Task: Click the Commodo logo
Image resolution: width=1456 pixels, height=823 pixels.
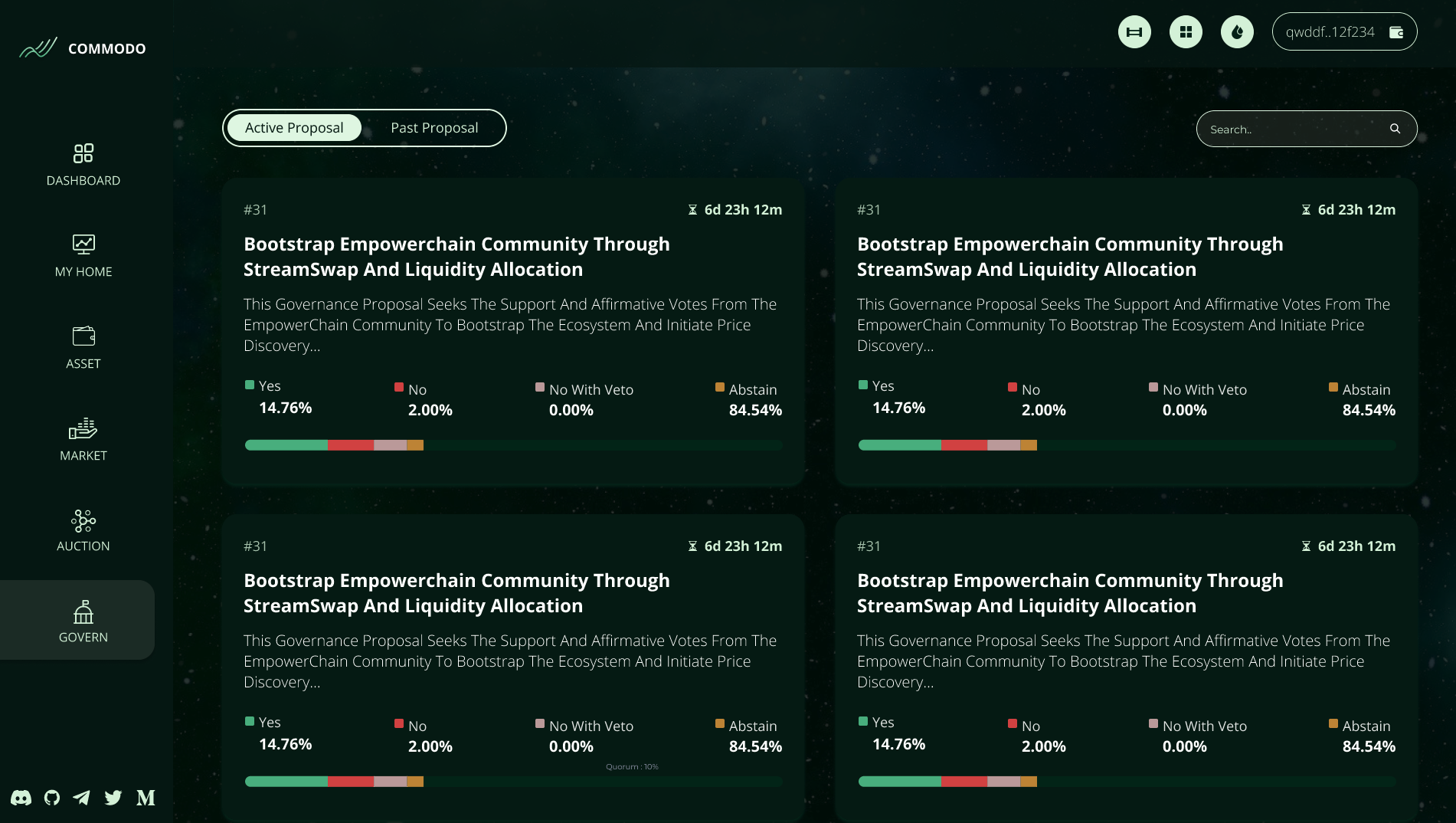Action: coord(83,48)
